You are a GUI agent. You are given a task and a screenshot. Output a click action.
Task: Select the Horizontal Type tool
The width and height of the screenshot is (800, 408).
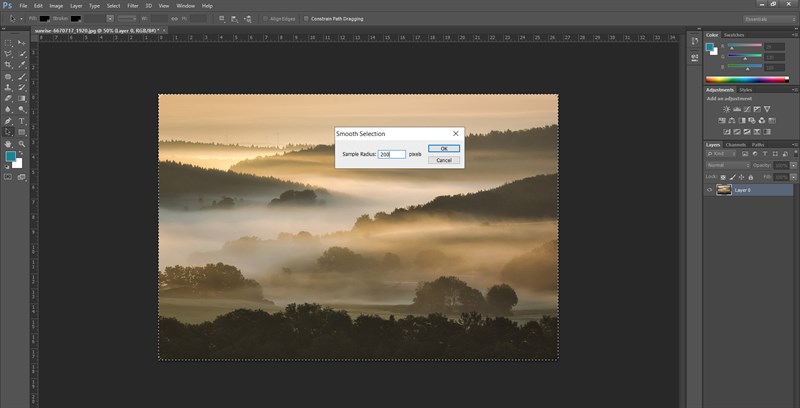[x=22, y=121]
